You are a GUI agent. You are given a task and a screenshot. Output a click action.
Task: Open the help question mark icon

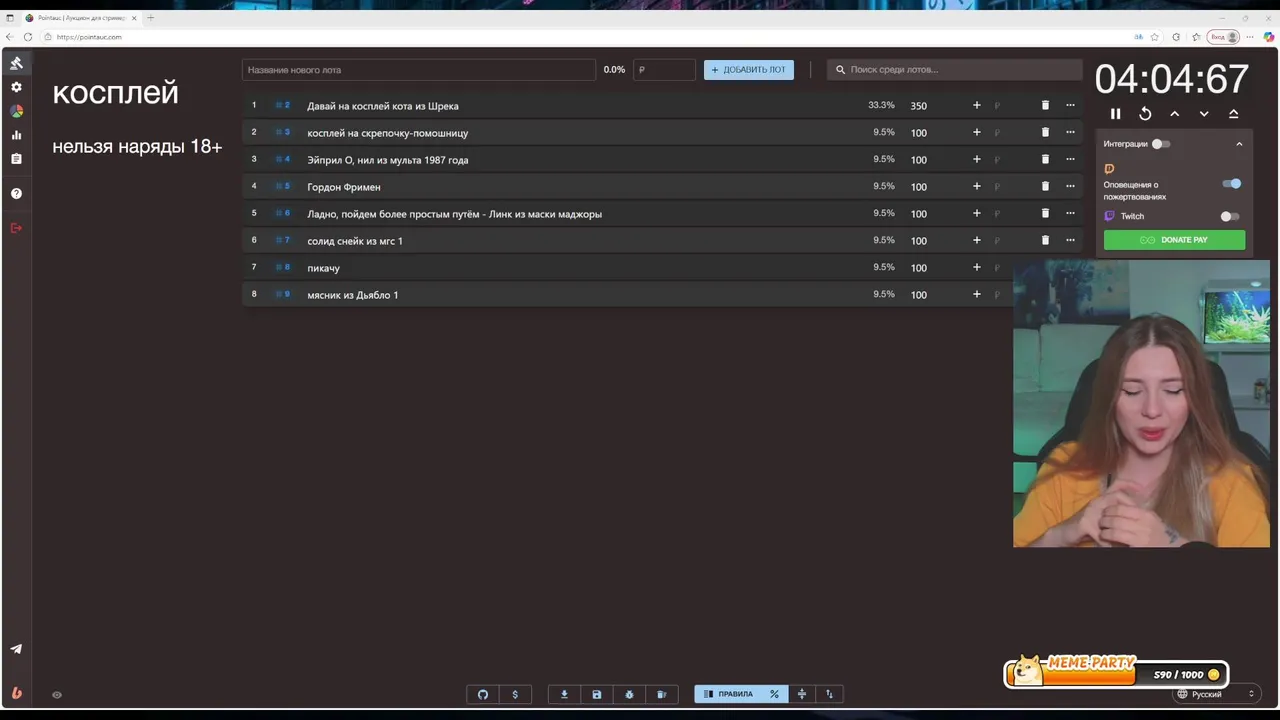click(x=16, y=193)
